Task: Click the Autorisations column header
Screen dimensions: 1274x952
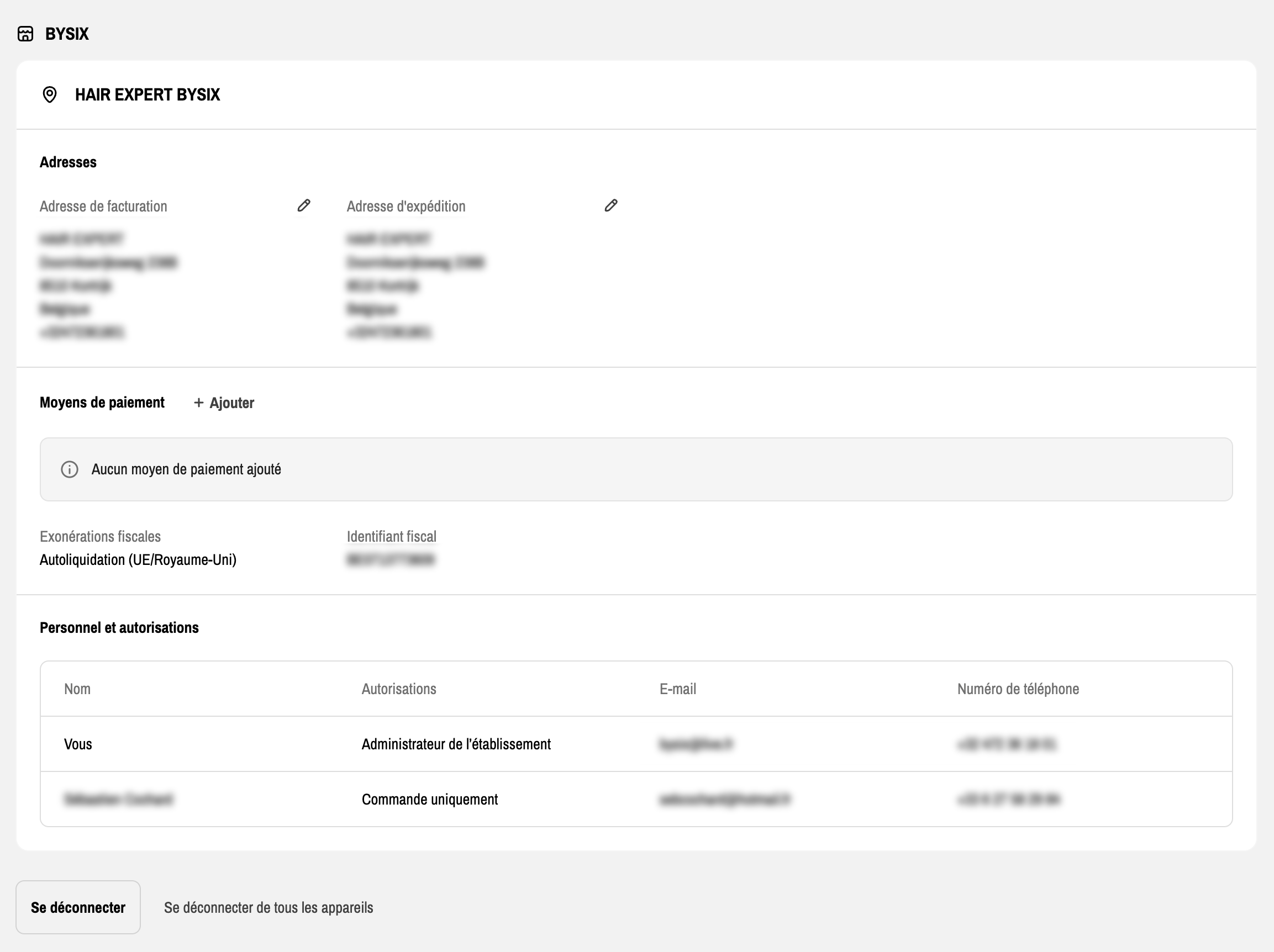Action: coord(398,689)
